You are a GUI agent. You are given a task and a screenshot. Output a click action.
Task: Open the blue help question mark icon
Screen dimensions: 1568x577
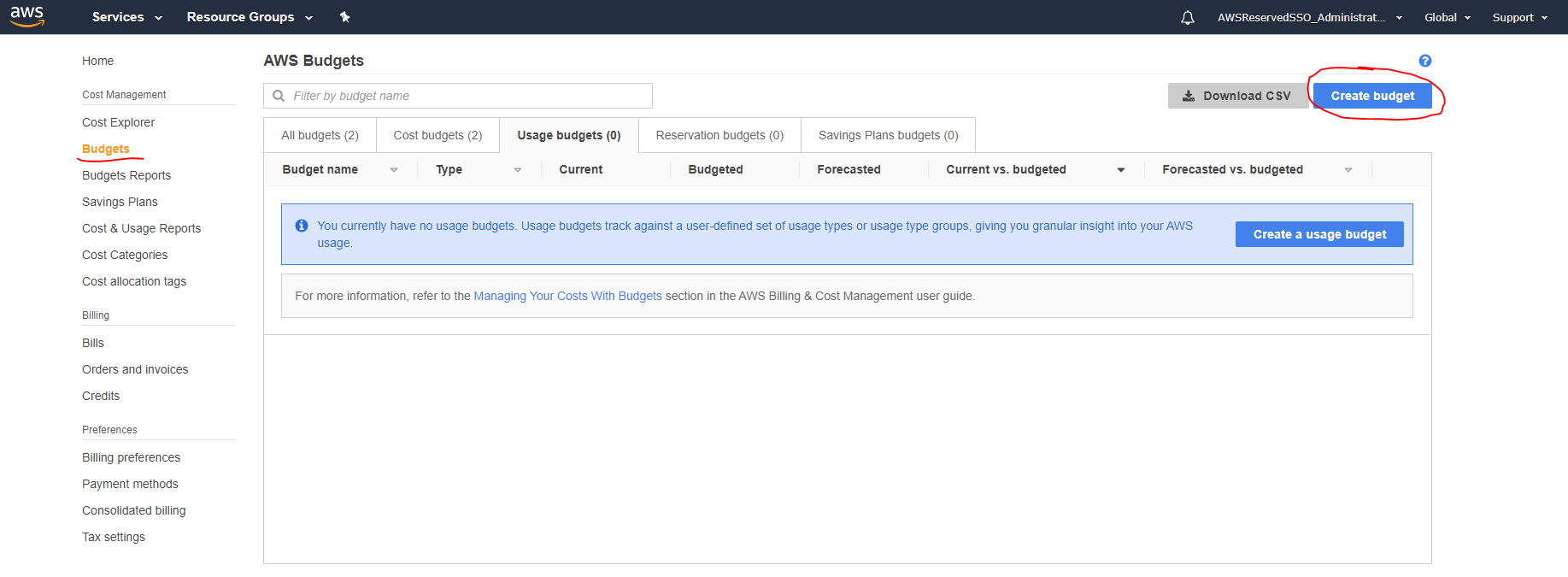point(1424,61)
